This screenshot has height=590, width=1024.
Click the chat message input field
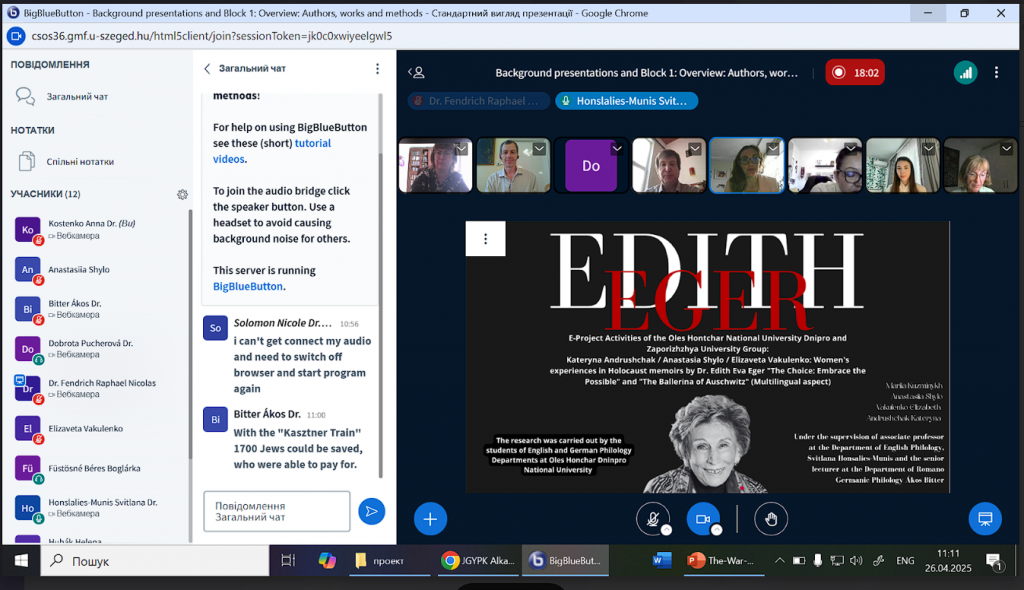pos(276,511)
